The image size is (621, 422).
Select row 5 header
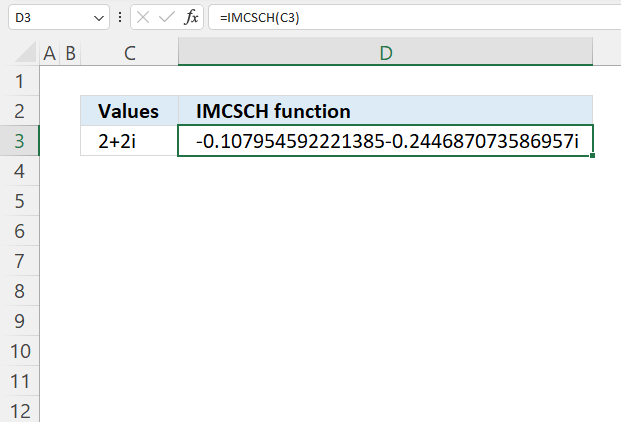point(19,201)
